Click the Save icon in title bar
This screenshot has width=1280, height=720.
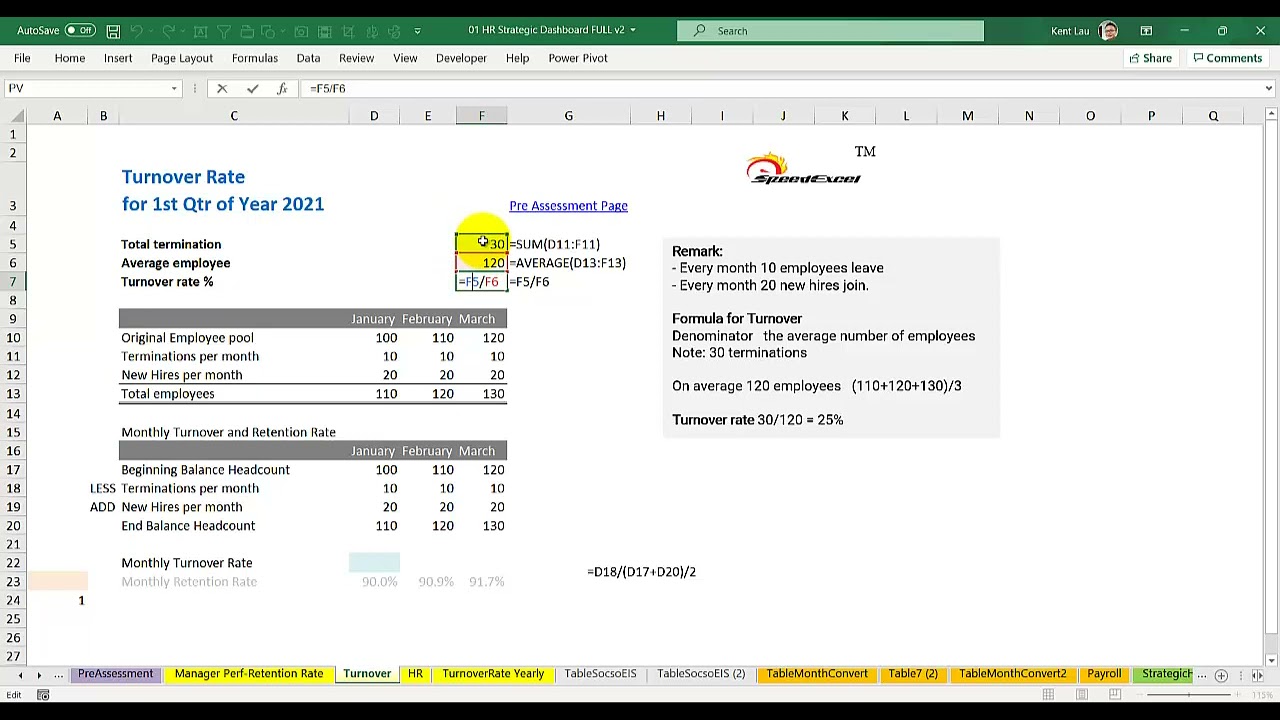click(113, 31)
